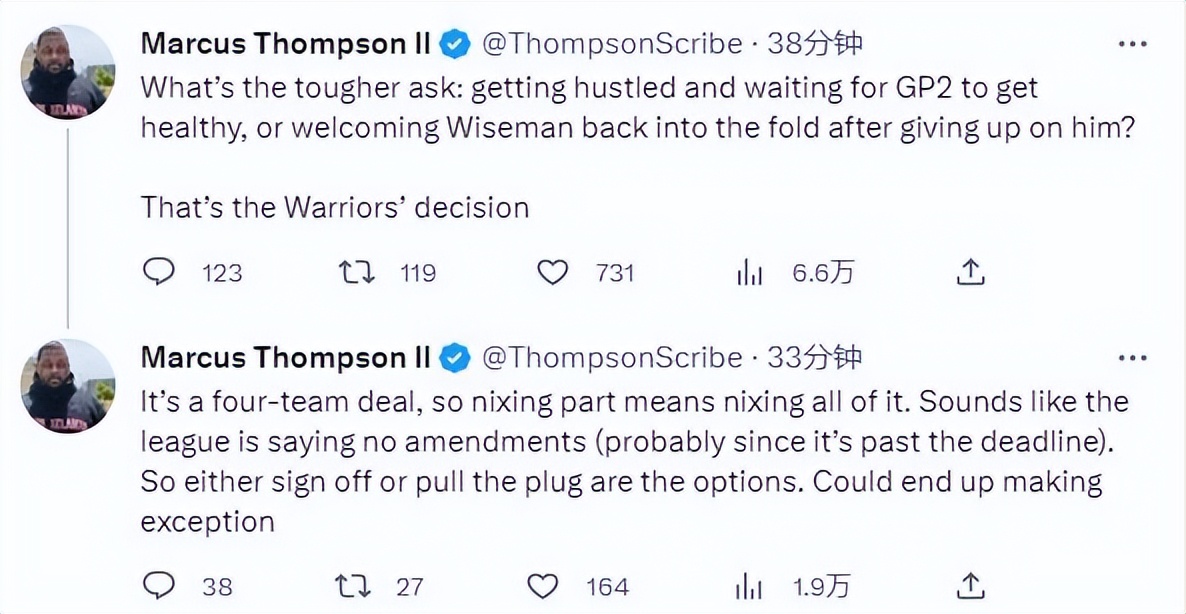Open the more options menu on first tweet
Viewport: 1186px width, 614px height.
[1132, 45]
